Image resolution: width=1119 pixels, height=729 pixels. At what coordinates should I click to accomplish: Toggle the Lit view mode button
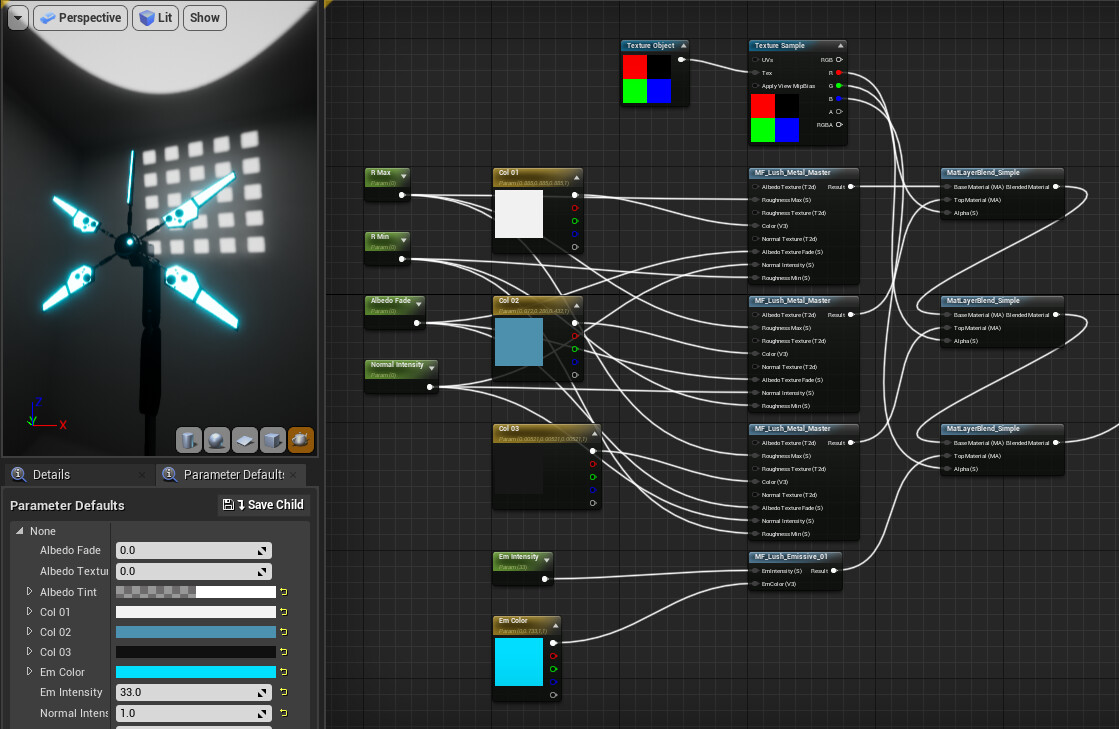tap(156, 18)
